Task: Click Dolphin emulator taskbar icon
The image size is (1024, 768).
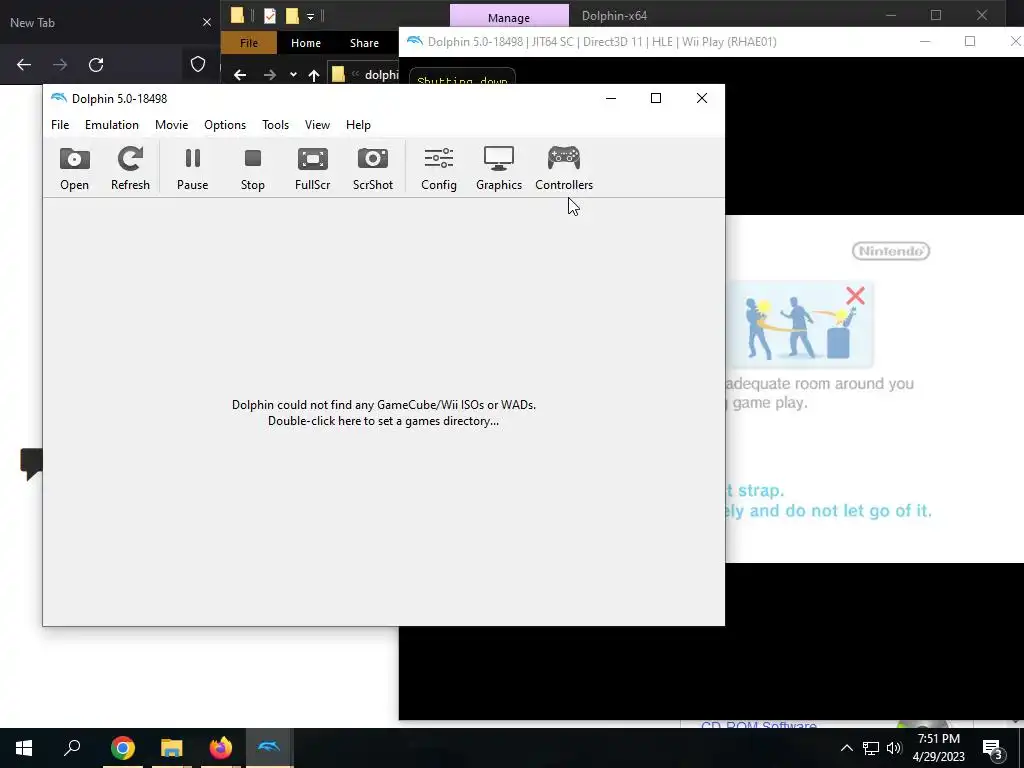Action: tap(269, 748)
